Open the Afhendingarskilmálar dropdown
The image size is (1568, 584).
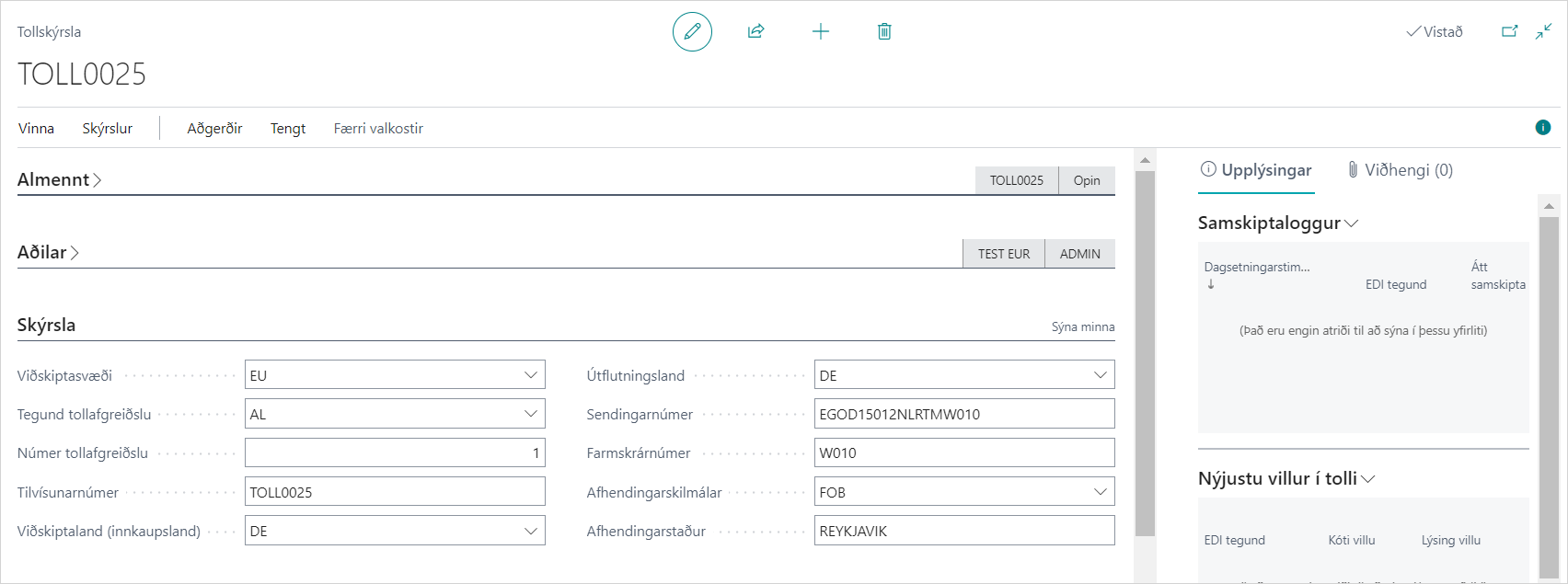pyautogui.click(x=1100, y=492)
